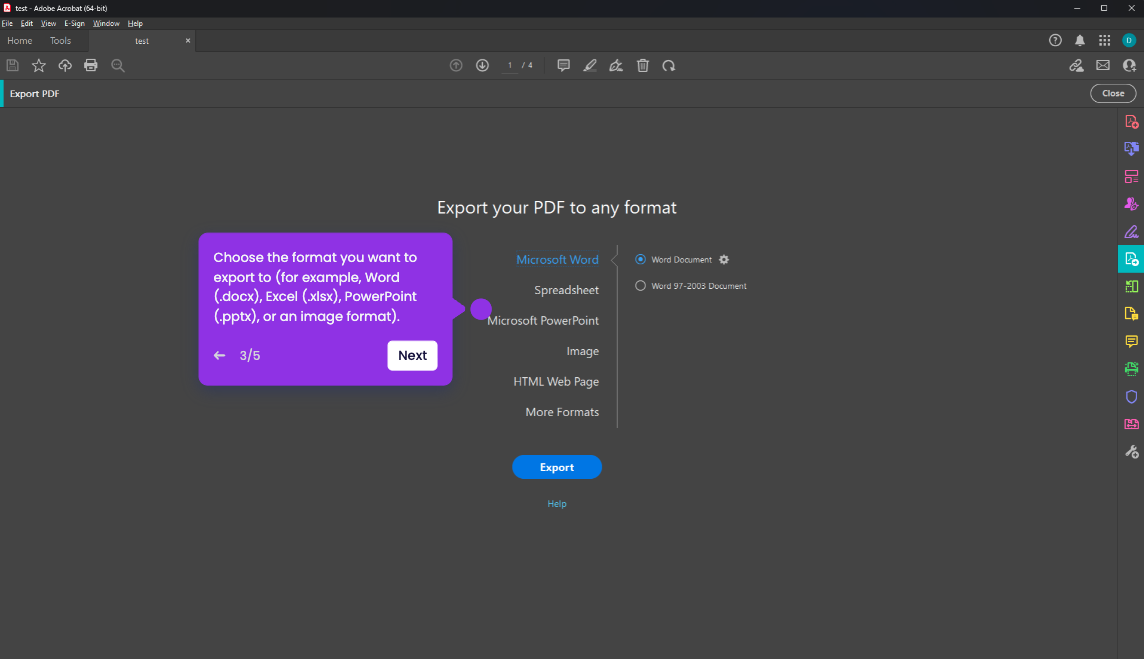Switch to the Tools tab
The width and height of the screenshot is (1144, 659).
[61, 41]
